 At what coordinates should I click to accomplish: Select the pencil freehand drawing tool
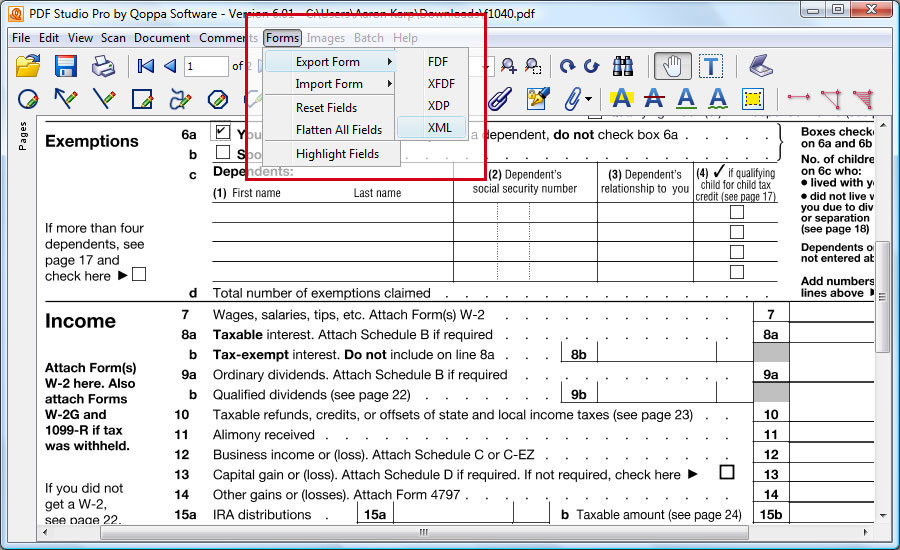[180, 99]
